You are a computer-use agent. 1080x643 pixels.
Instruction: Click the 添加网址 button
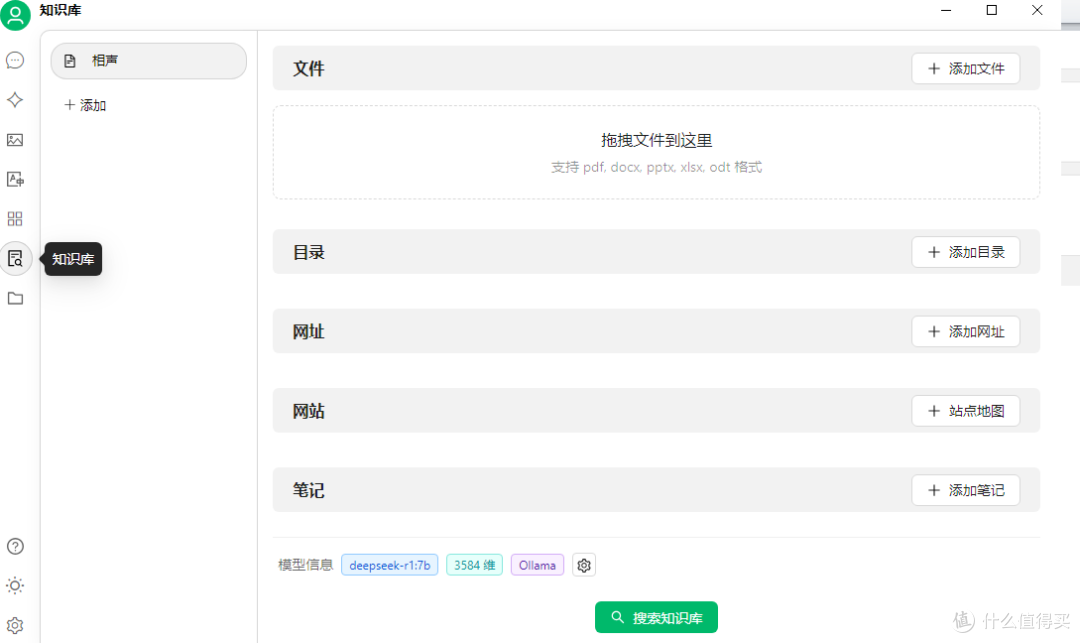pos(966,332)
